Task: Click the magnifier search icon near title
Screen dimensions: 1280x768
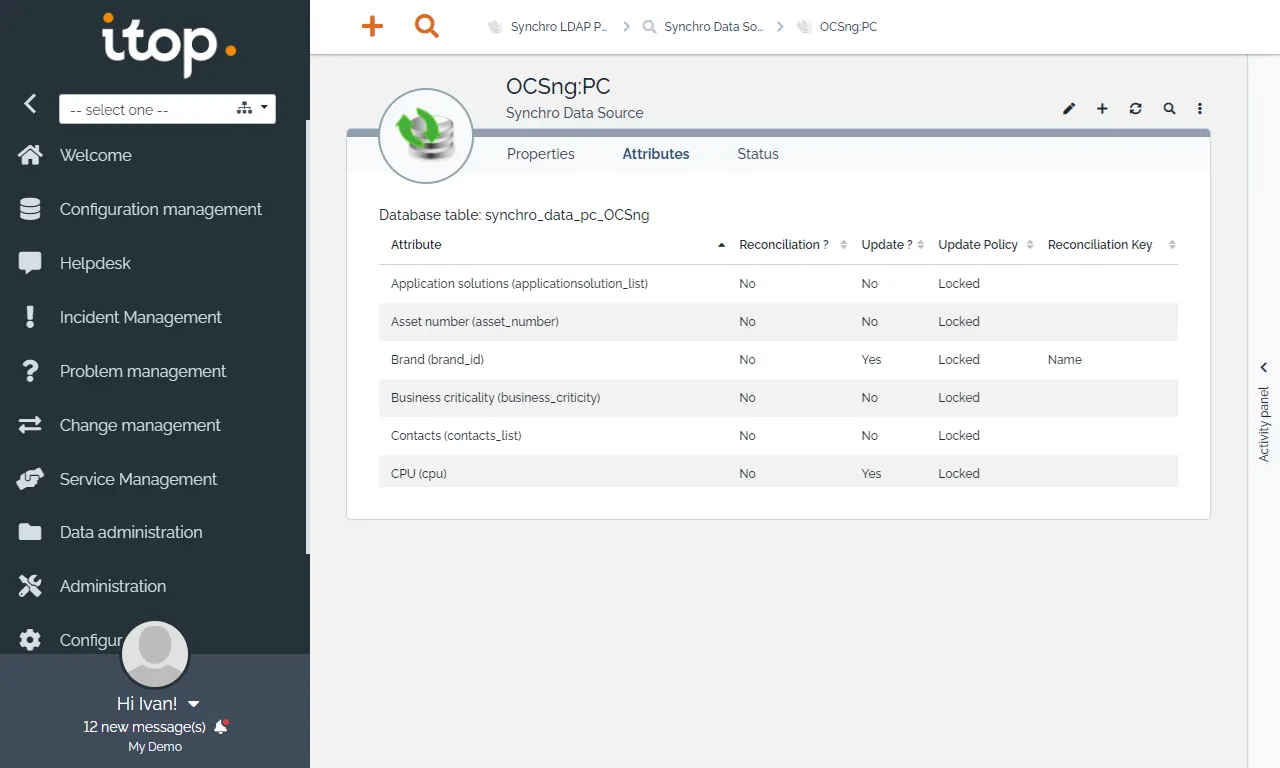Action: 1169,108
